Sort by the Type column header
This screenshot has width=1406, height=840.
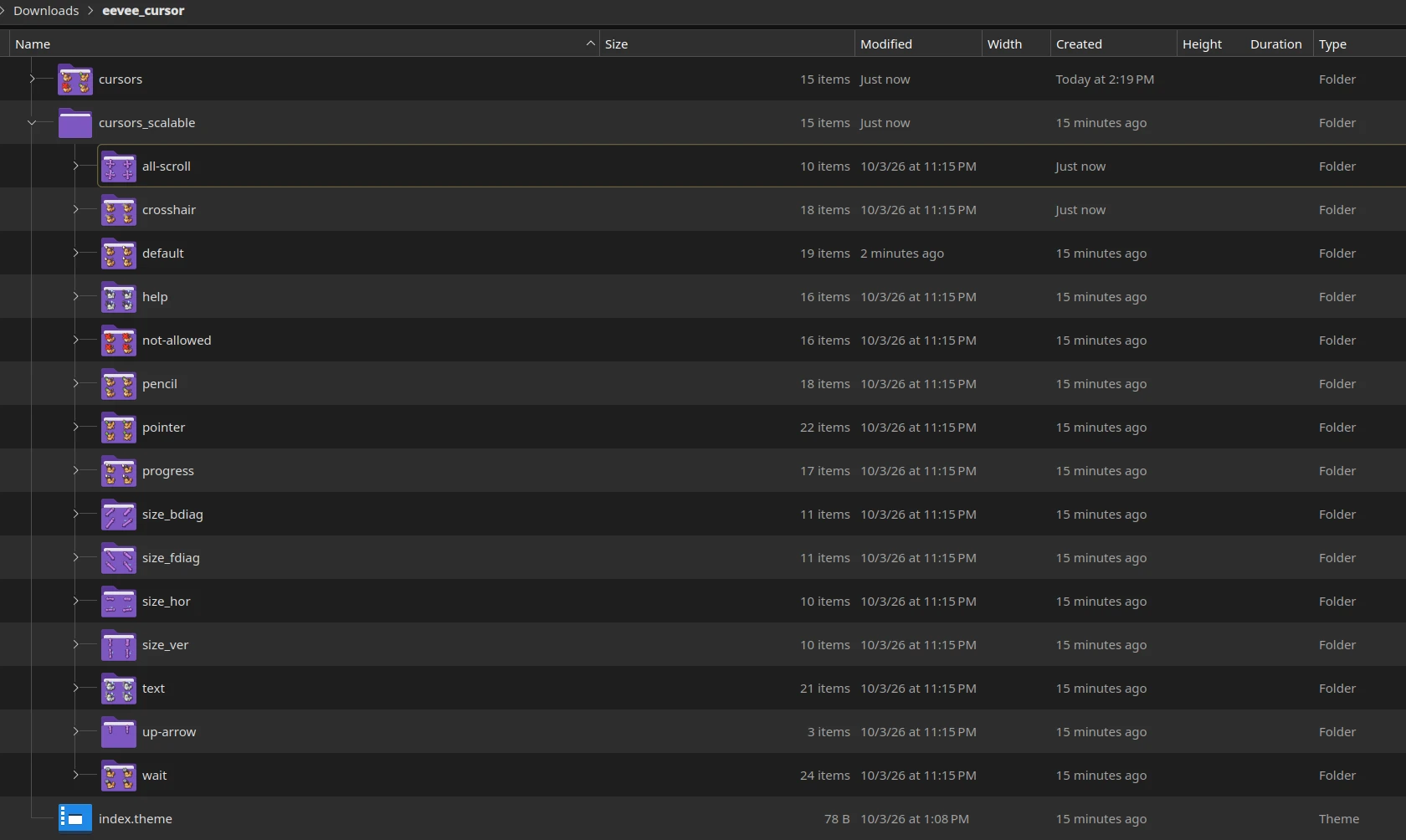(1359, 44)
